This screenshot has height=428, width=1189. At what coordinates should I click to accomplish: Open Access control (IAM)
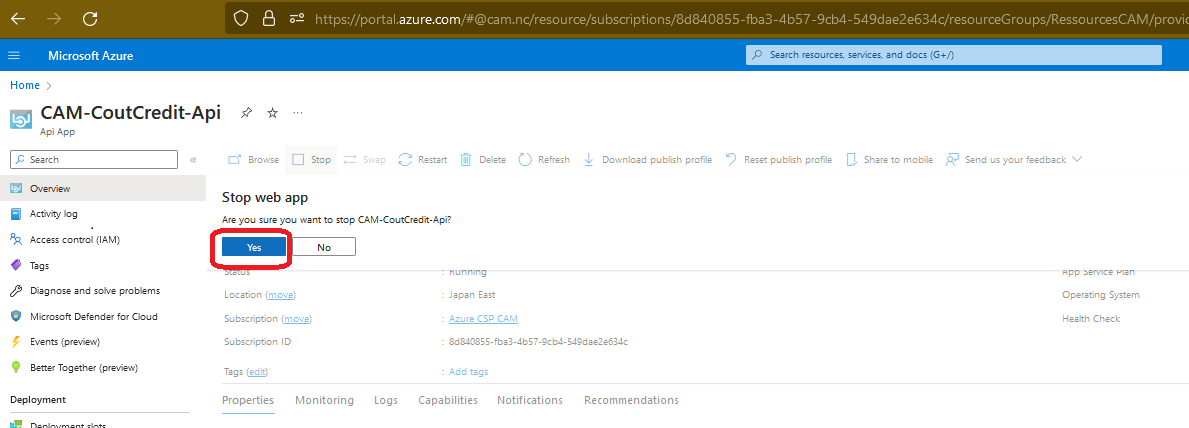tap(75, 239)
